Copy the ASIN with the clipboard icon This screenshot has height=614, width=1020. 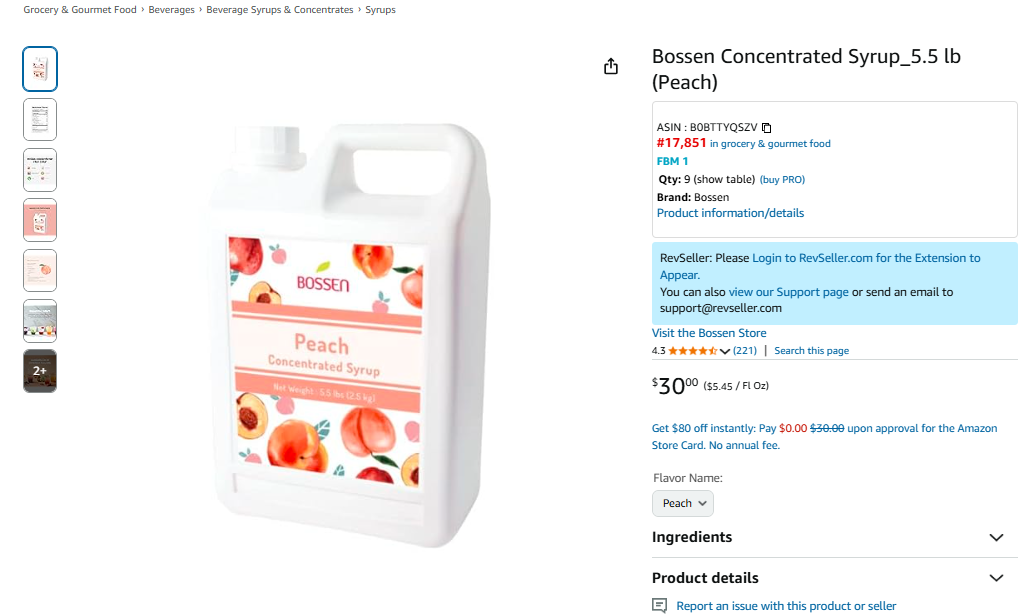(x=767, y=128)
